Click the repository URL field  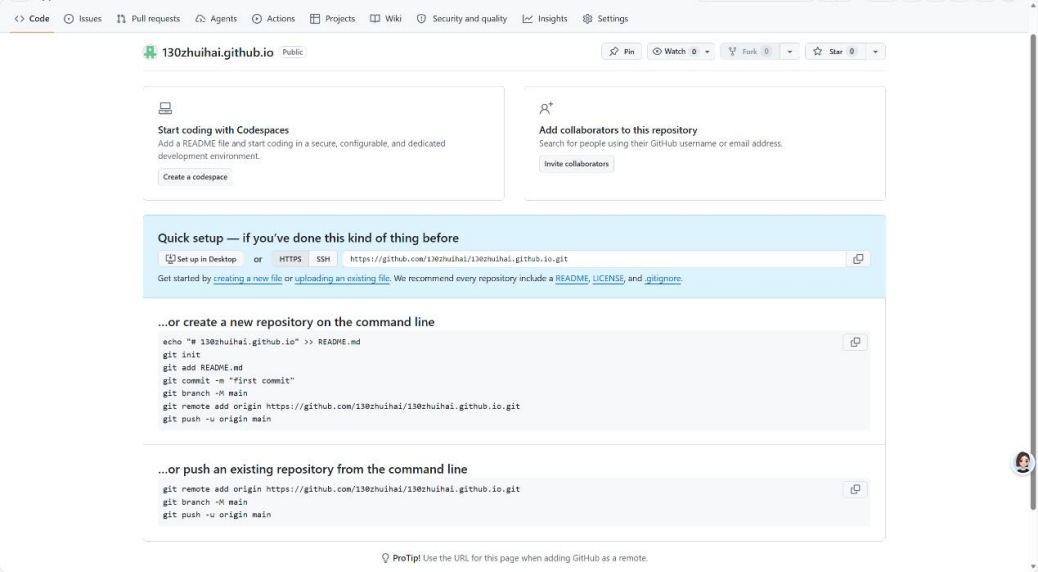(x=594, y=259)
